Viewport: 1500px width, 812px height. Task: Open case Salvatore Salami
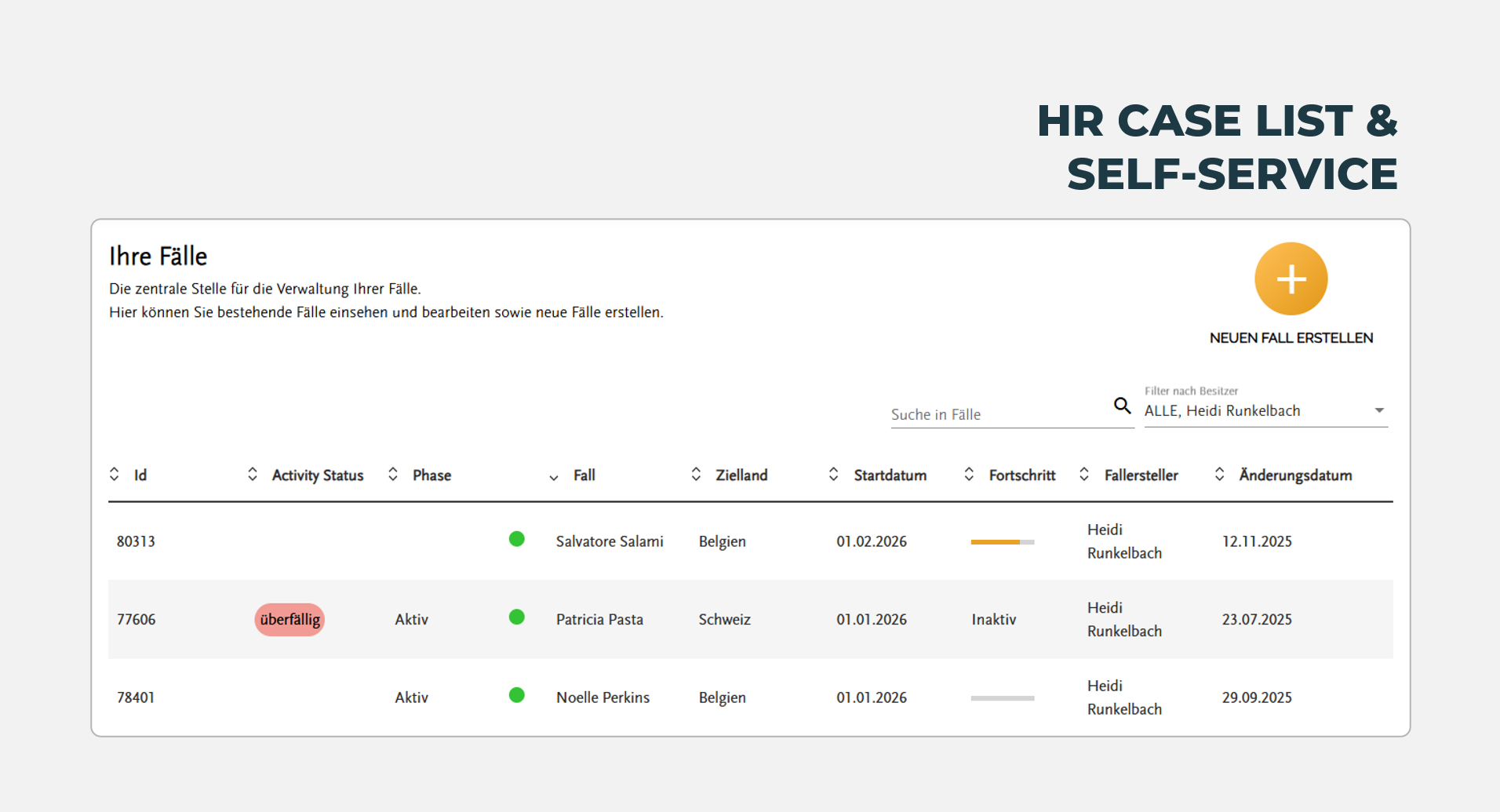[610, 541]
